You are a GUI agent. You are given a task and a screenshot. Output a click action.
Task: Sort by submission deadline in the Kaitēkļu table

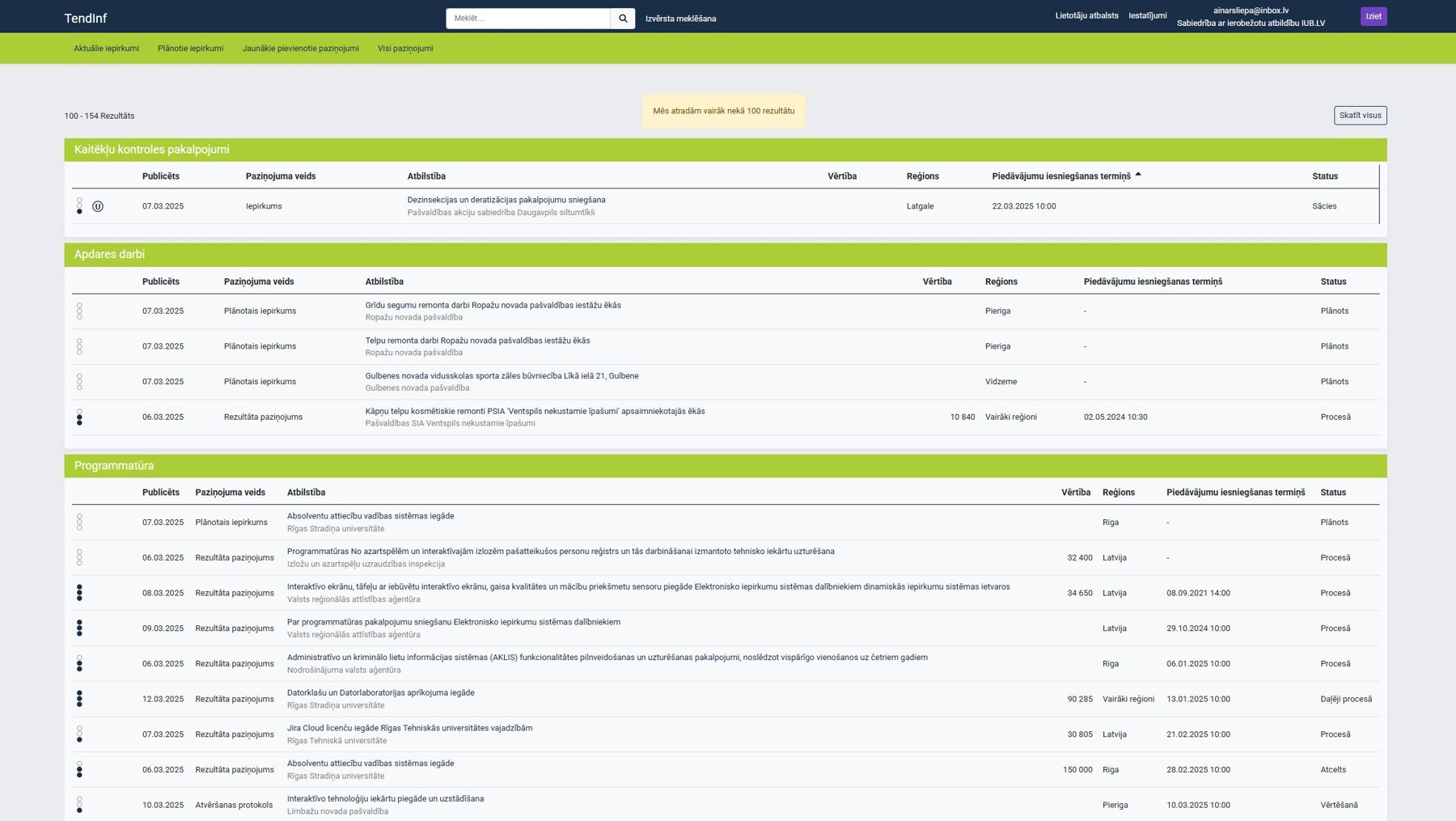(1061, 176)
